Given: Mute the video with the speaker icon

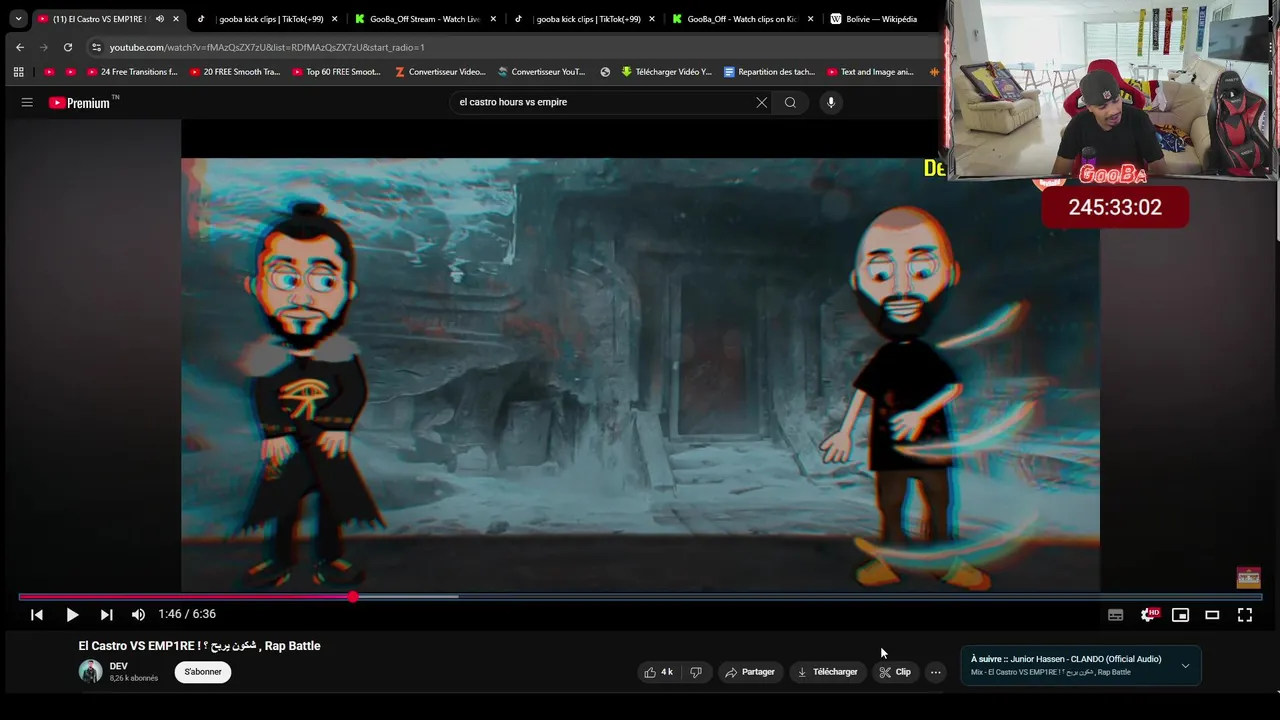Looking at the screenshot, I should [138, 615].
